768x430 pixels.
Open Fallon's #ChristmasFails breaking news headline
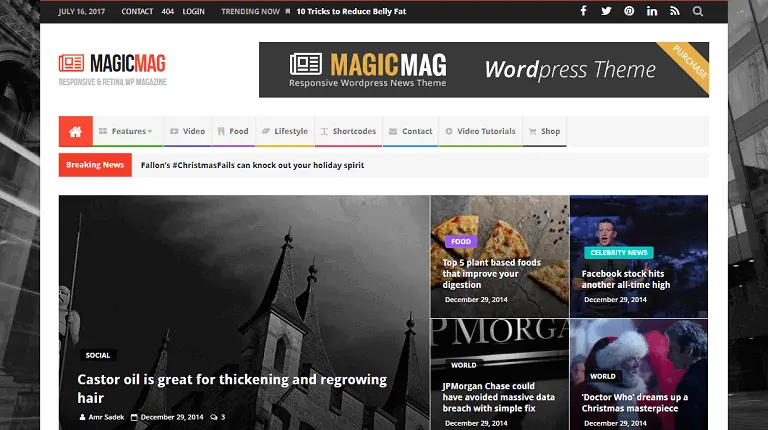point(252,166)
